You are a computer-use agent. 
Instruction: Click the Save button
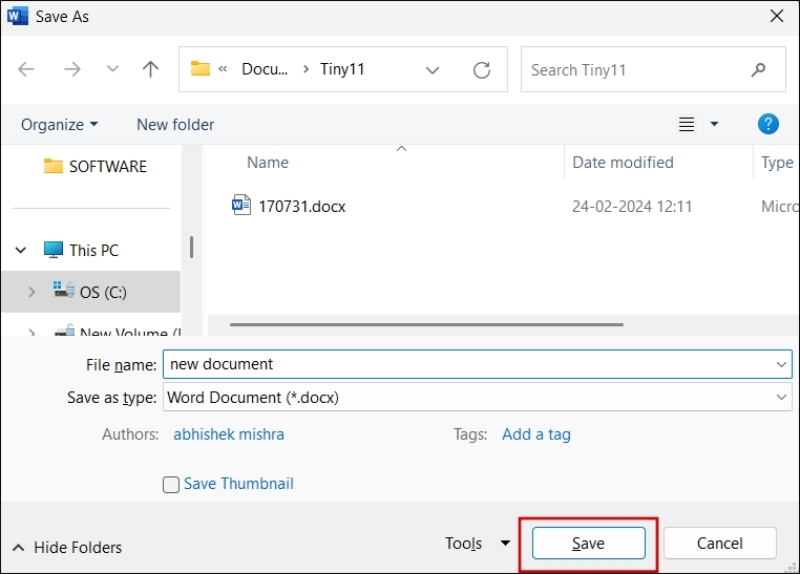click(x=588, y=543)
